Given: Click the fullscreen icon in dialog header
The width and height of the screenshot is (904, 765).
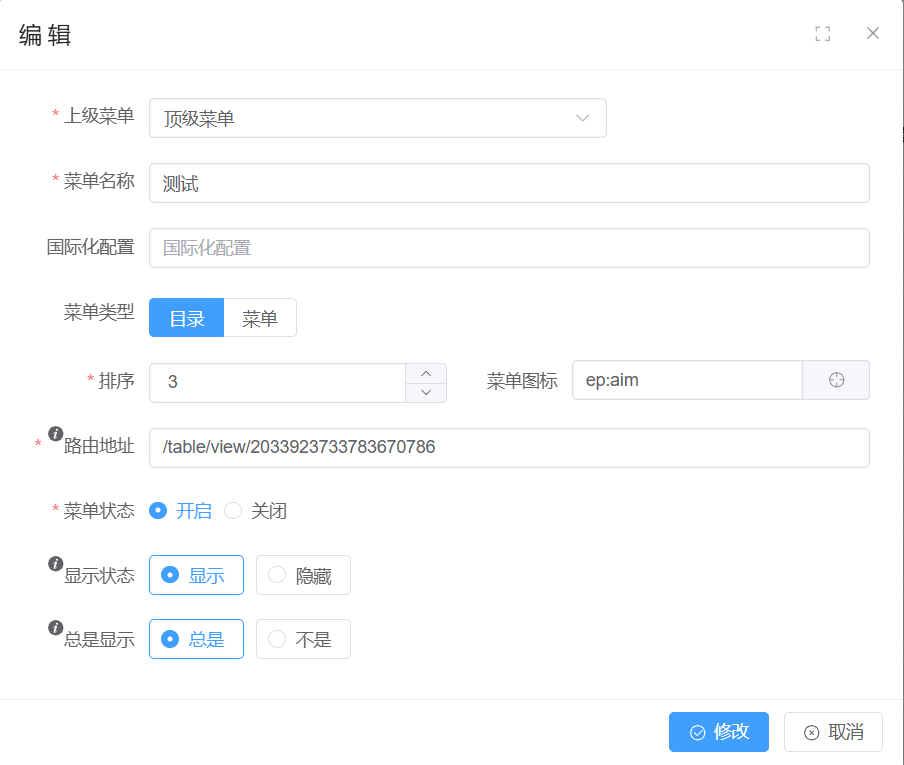Looking at the screenshot, I should pyautogui.click(x=823, y=34).
